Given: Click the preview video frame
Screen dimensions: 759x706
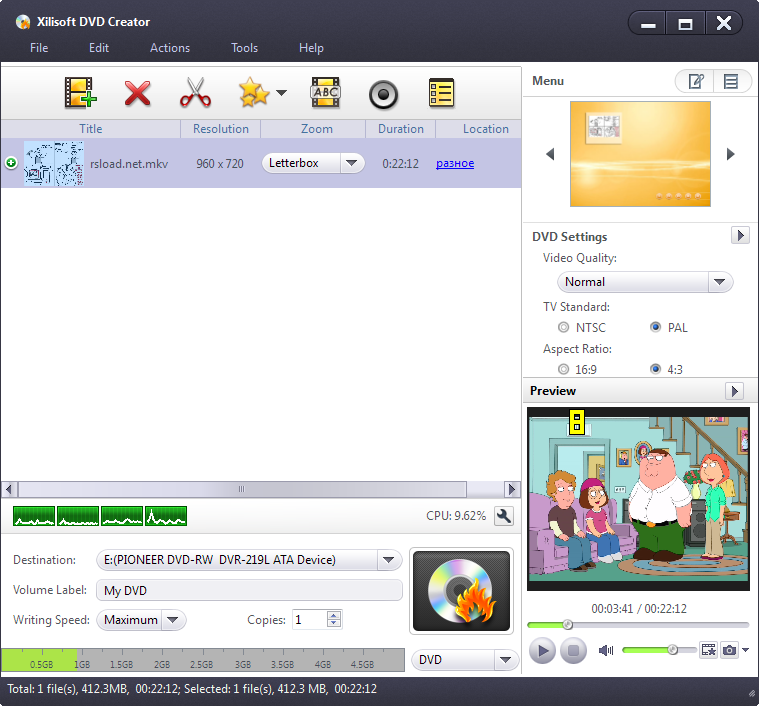Looking at the screenshot, I should tap(638, 499).
